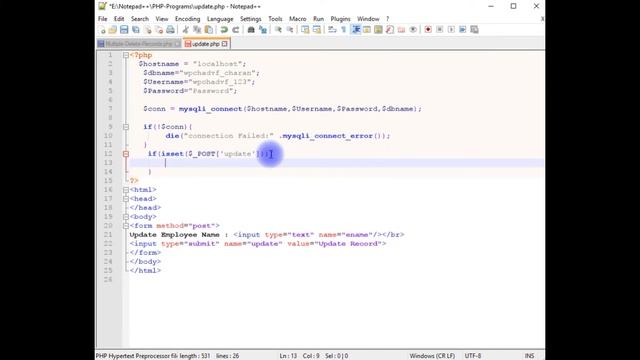Open the View menu

tap(162, 19)
